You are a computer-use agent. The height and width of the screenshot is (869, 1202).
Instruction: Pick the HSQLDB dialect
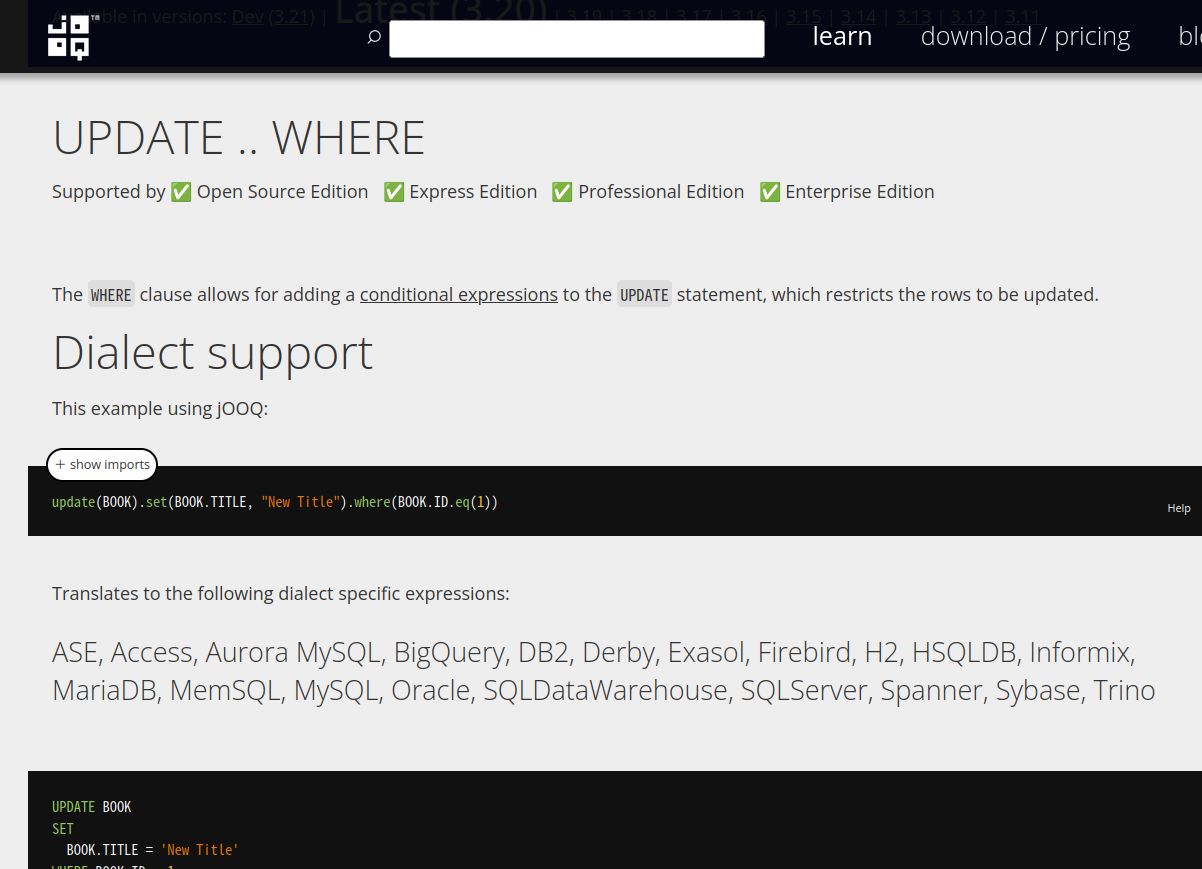[964, 652]
